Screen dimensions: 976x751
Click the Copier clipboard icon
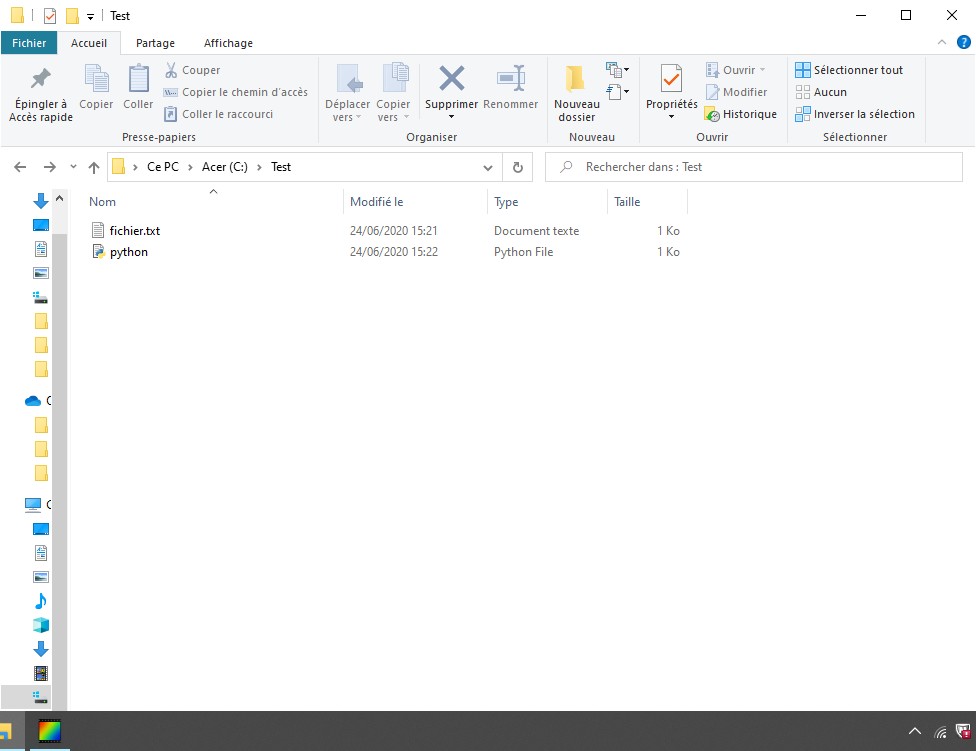pos(96,80)
